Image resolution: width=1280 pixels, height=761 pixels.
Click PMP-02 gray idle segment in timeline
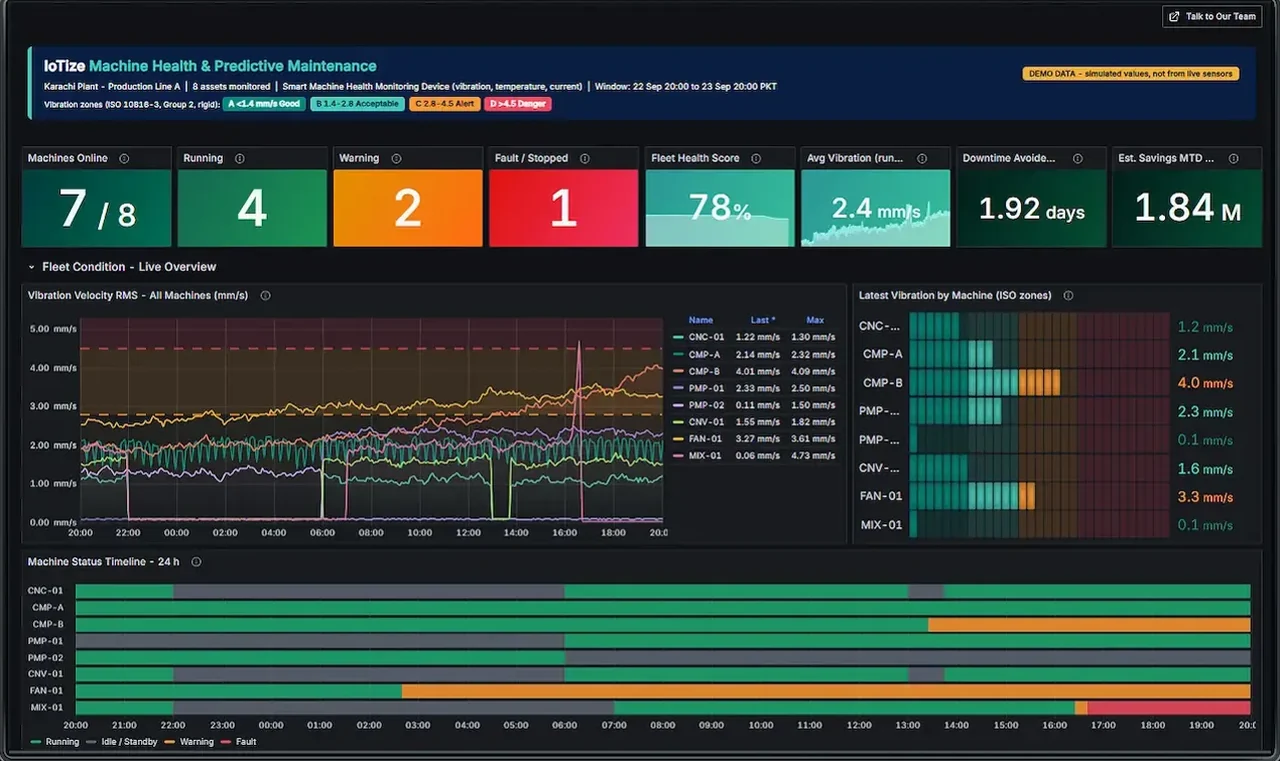(x=908, y=658)
